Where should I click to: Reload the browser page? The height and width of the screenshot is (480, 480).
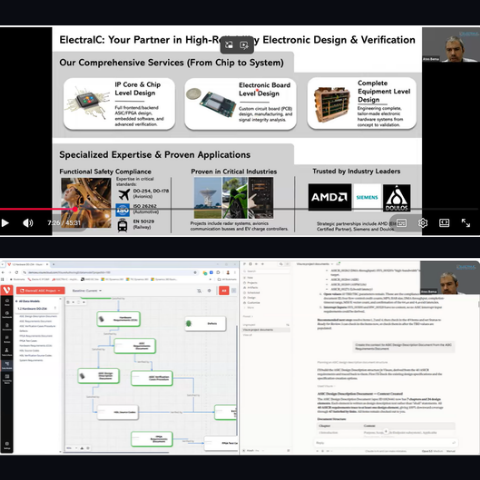tap(17, 272)
